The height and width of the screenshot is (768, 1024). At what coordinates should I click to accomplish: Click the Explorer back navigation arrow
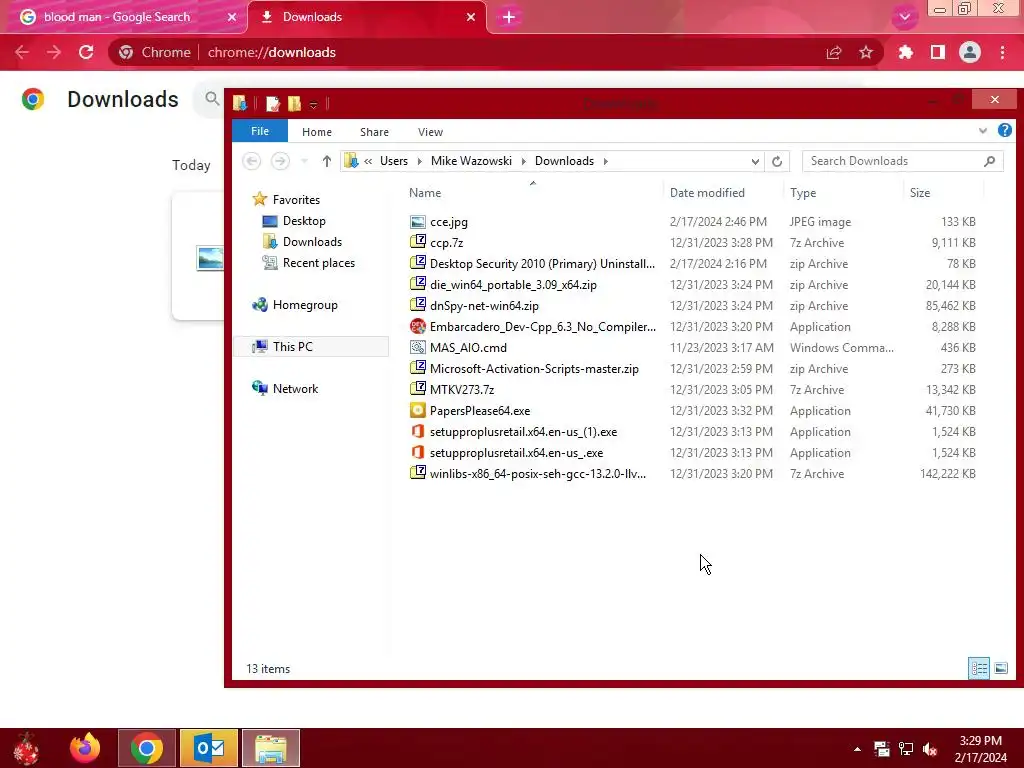coord(251,161)
